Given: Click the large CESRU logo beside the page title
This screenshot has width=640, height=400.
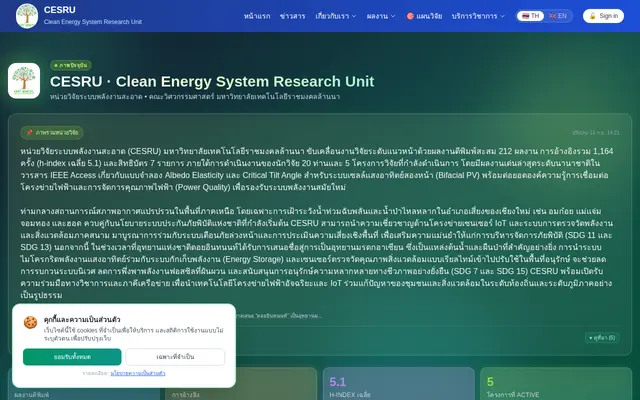Looking at the screenshot, I should tap(24, 81).
